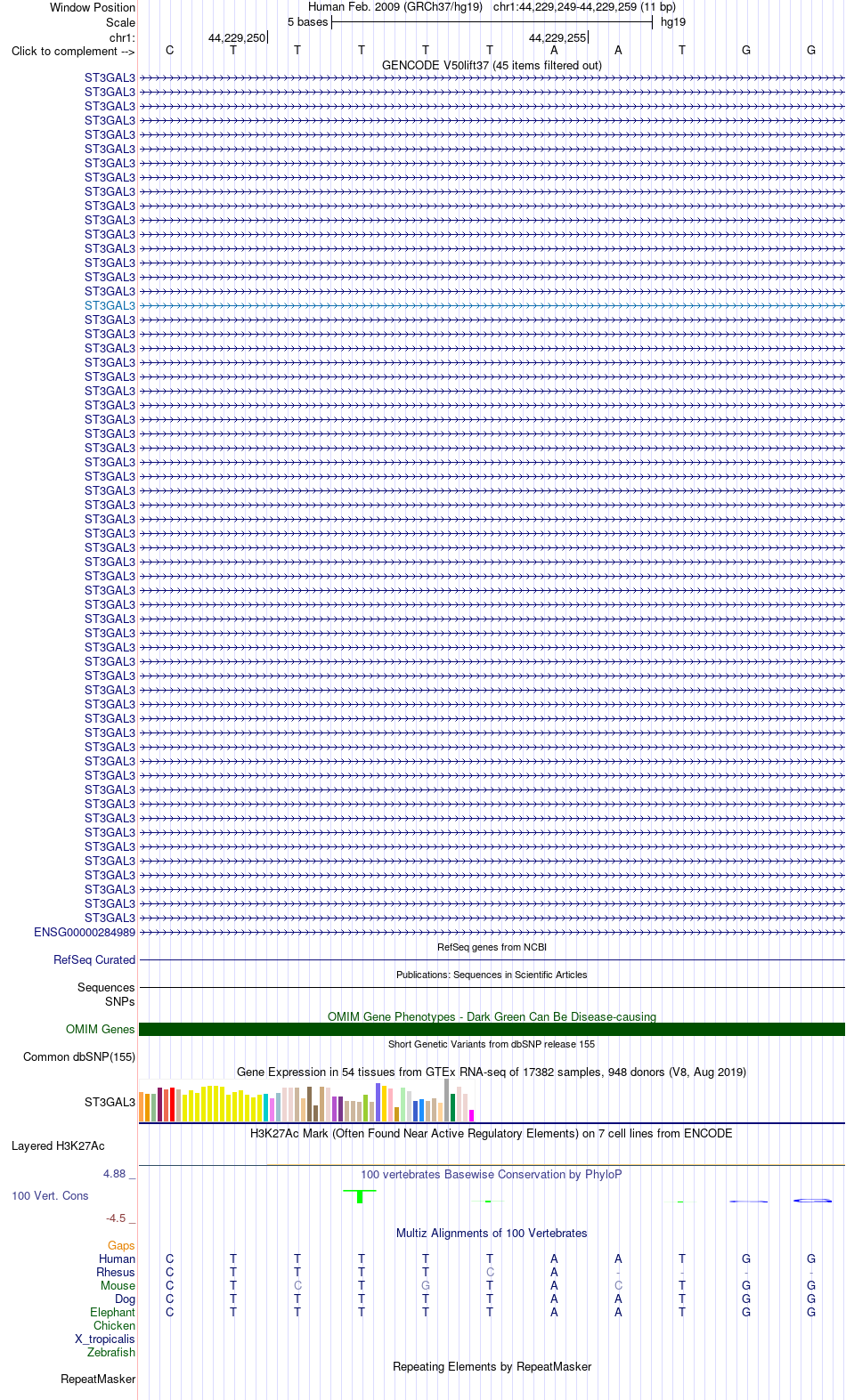Screen dimensions: 846x1400
Task: Click the gray G base in Mouse row
Action: [426, 1285]
